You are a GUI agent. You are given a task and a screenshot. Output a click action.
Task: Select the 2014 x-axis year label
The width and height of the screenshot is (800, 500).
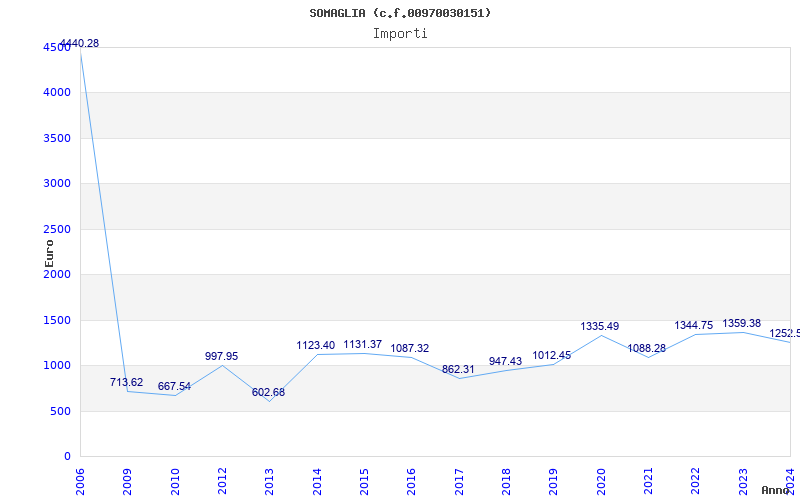coord(316,482)
